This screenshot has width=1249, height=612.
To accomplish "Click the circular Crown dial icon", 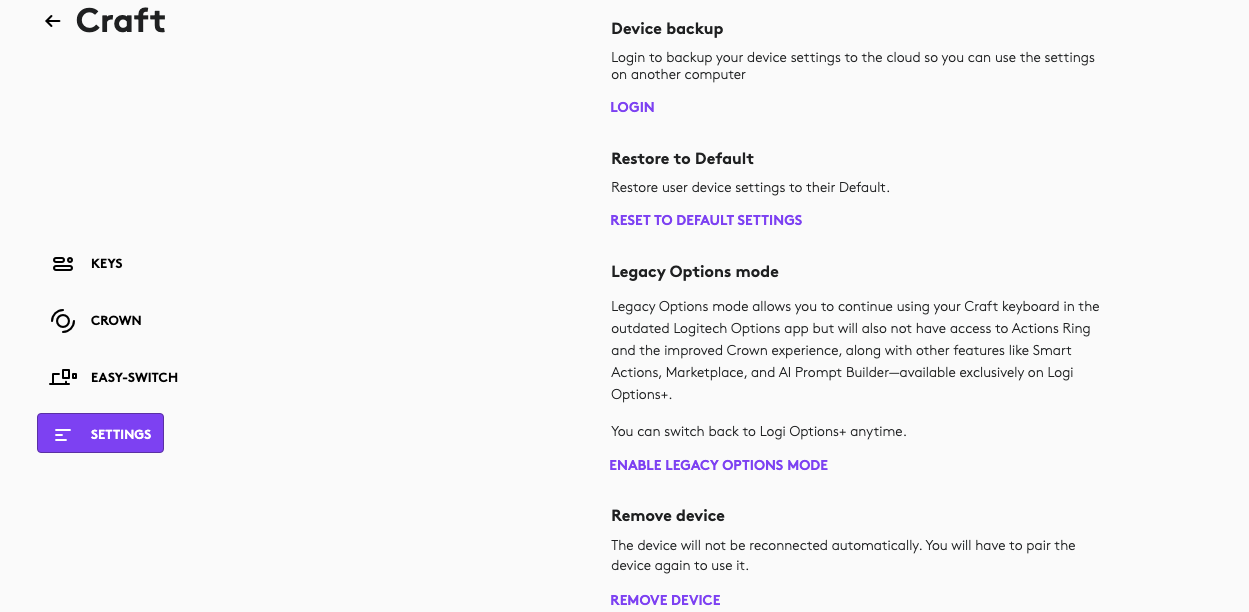I will [x=63, y=321].
